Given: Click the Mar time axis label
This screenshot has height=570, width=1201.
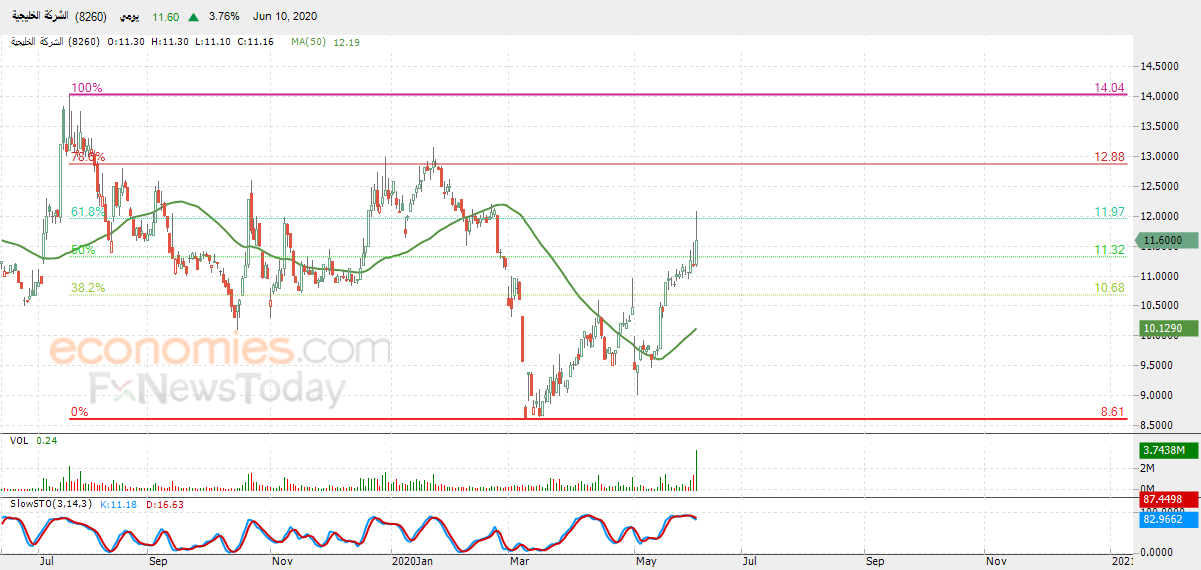Looking at the screenshot, I should 518,562.
